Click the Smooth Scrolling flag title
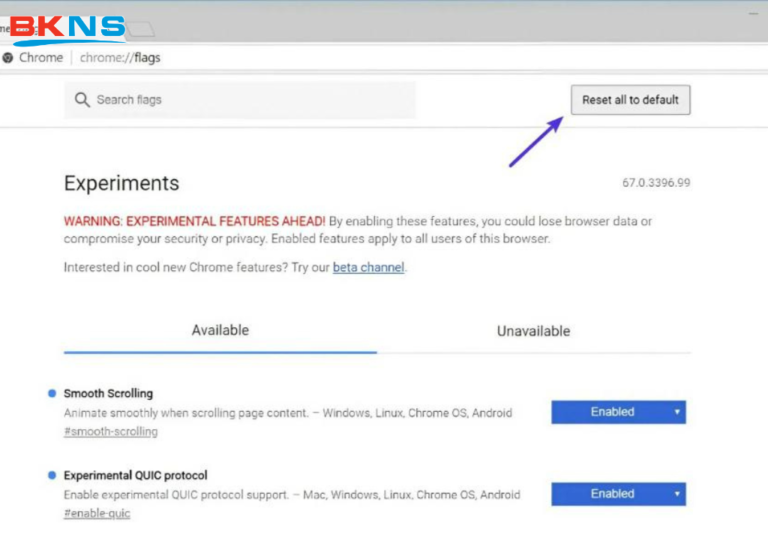Viewport: 768px width, 547px height. pos(108,394)
